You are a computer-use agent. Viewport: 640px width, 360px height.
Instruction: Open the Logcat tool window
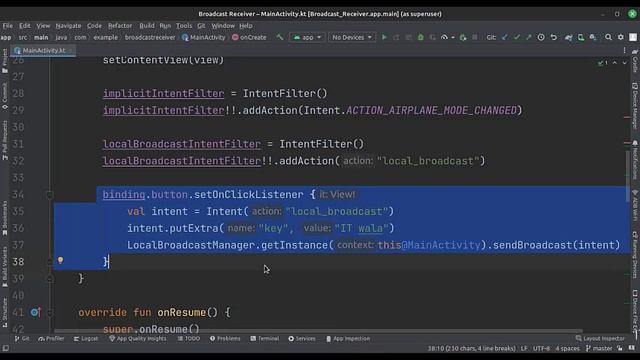86,338
